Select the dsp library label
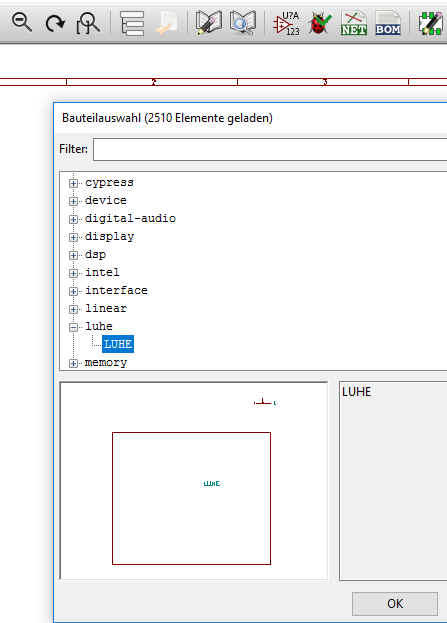 95,254
